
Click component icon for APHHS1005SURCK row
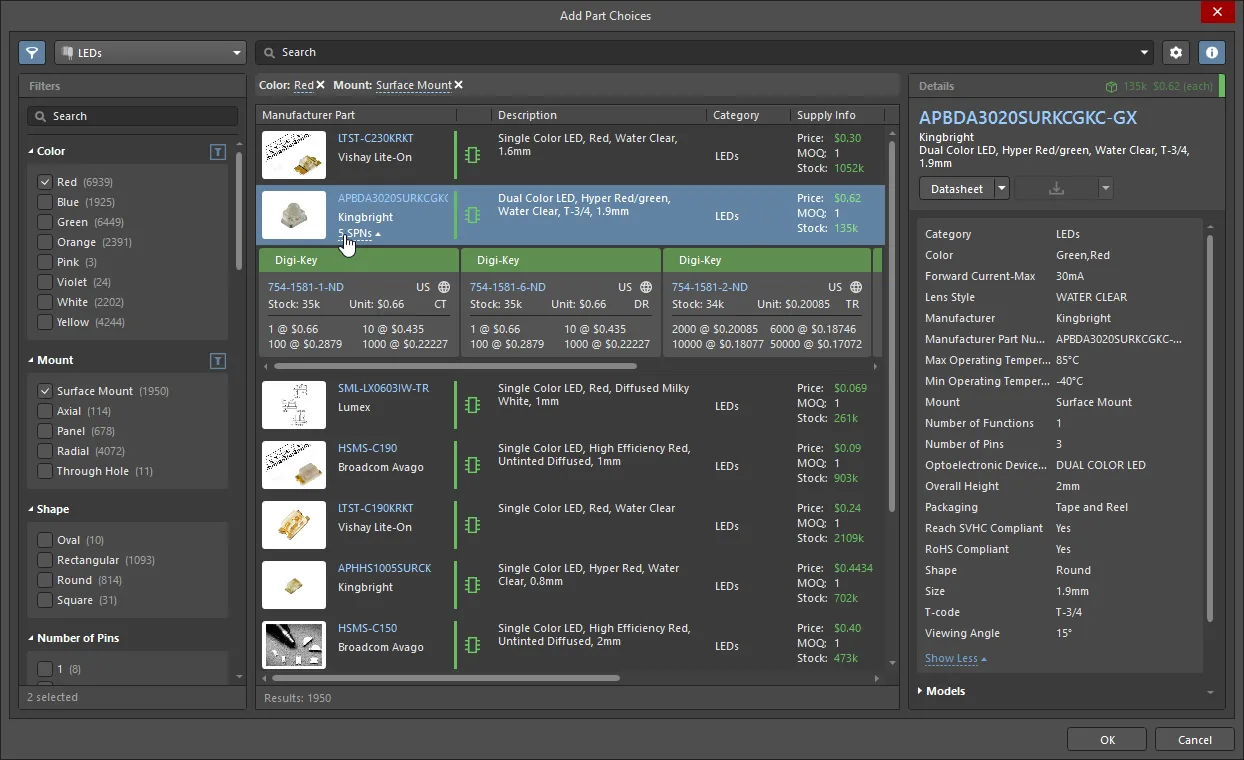point(473,586)
